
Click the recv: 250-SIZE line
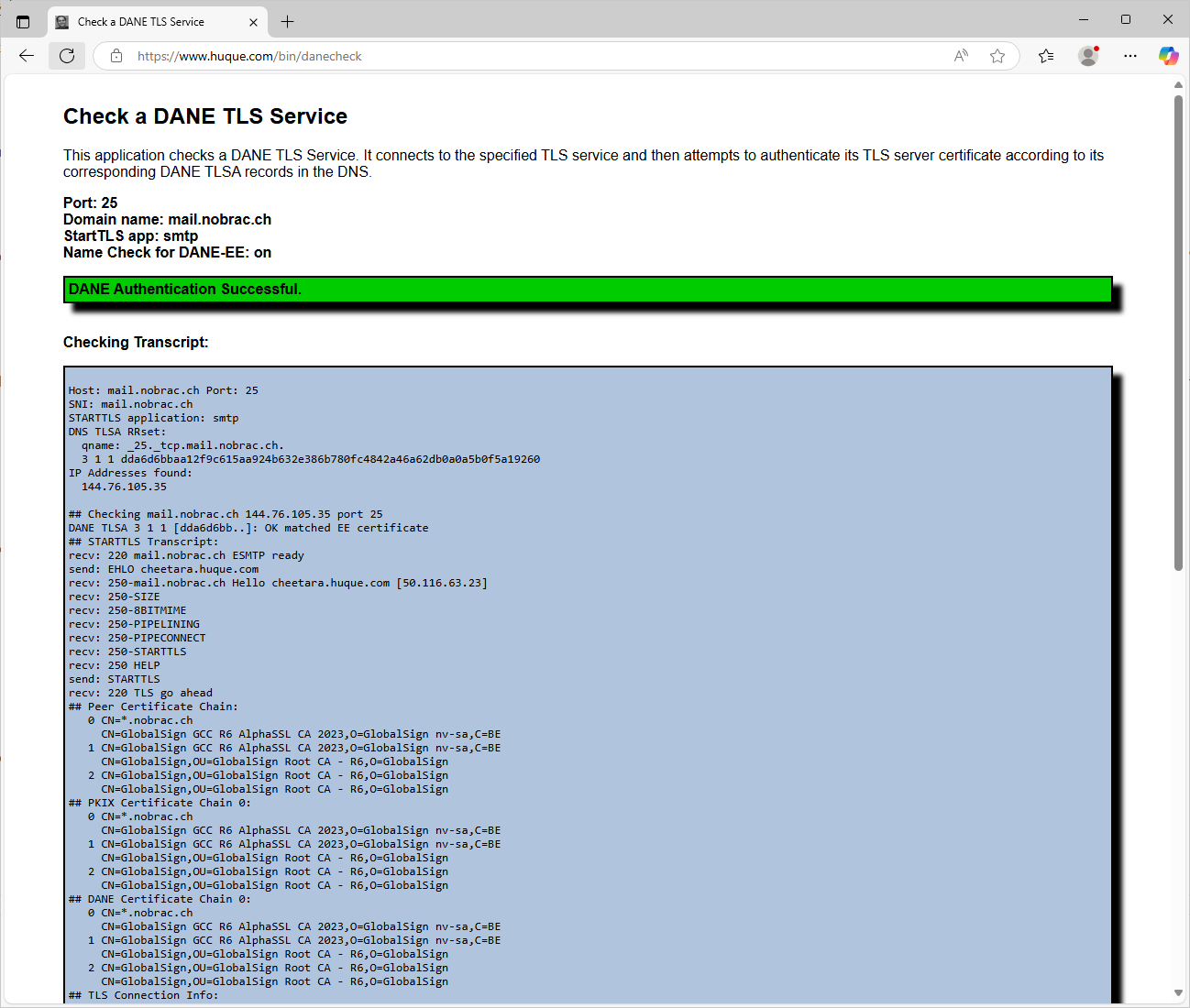click(x=114, y=597)
